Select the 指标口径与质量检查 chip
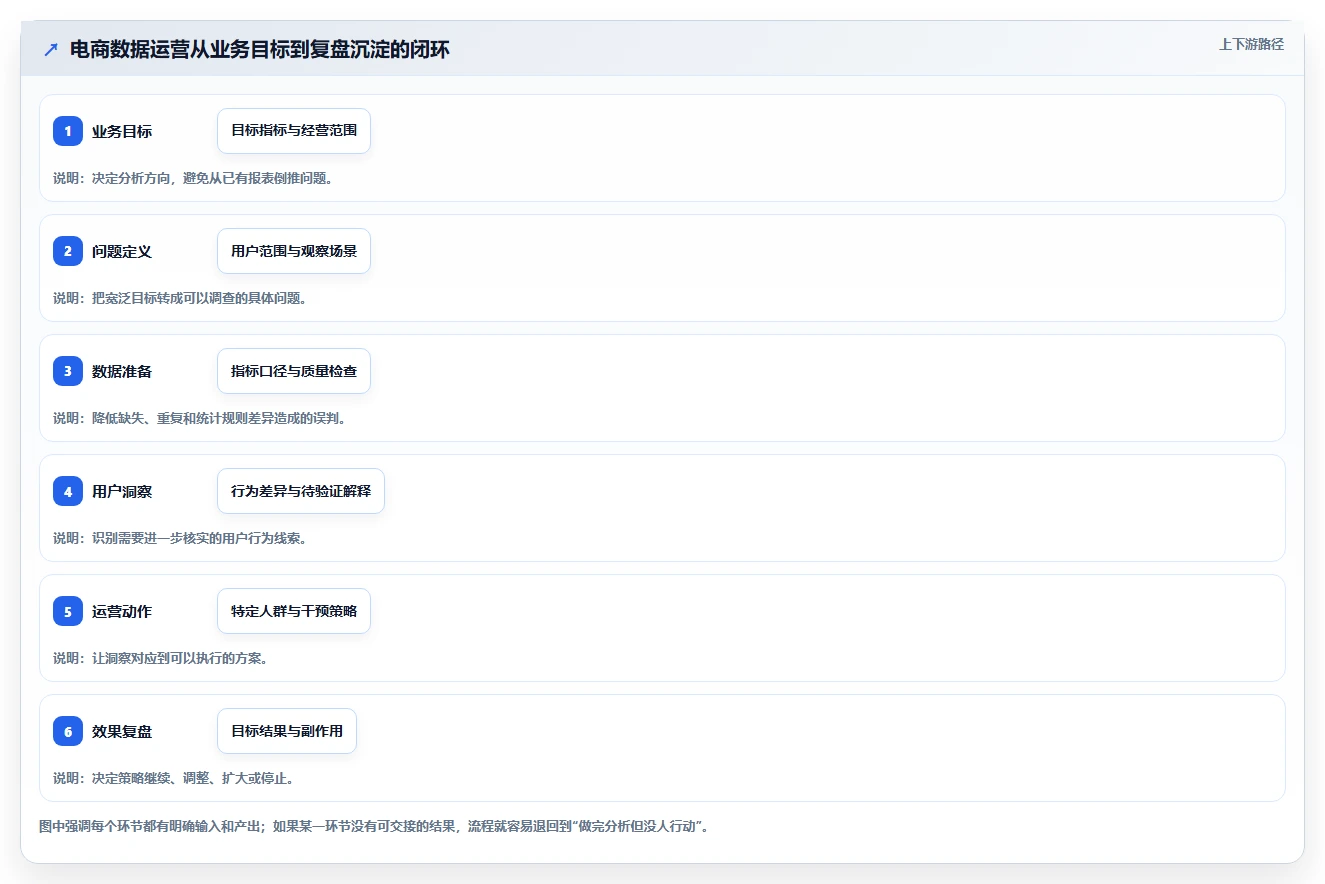 (x=294, y=371)
